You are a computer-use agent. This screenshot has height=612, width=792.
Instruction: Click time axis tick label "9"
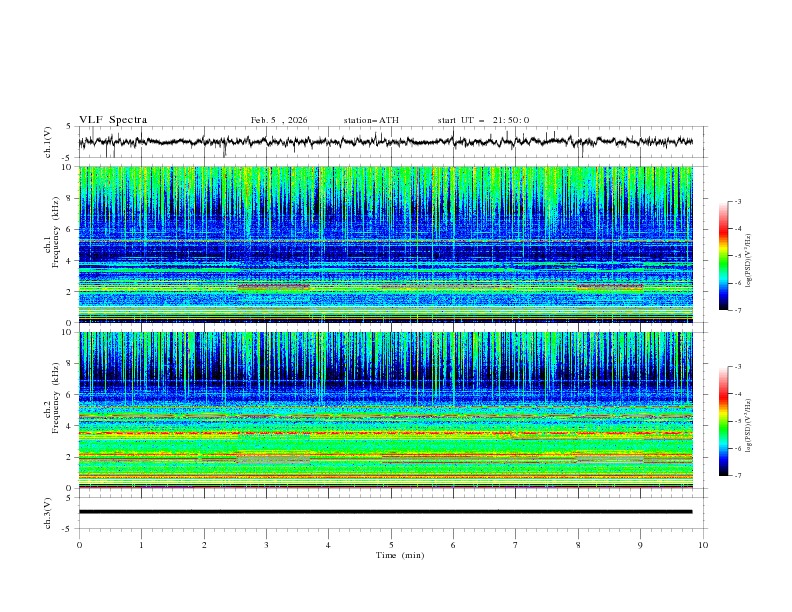(640, 545)
